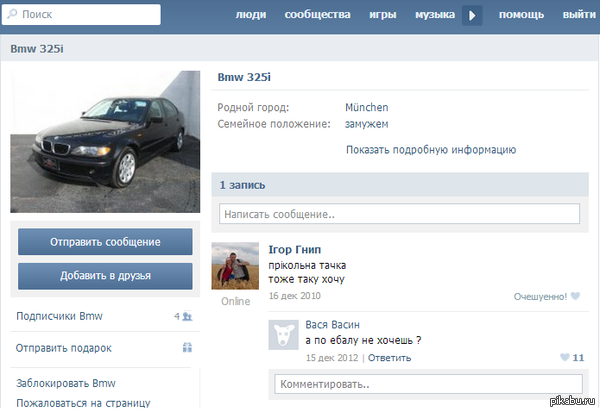
Task: Click the 15 дек 2012 comment date
Action: (x=332, y=358)
